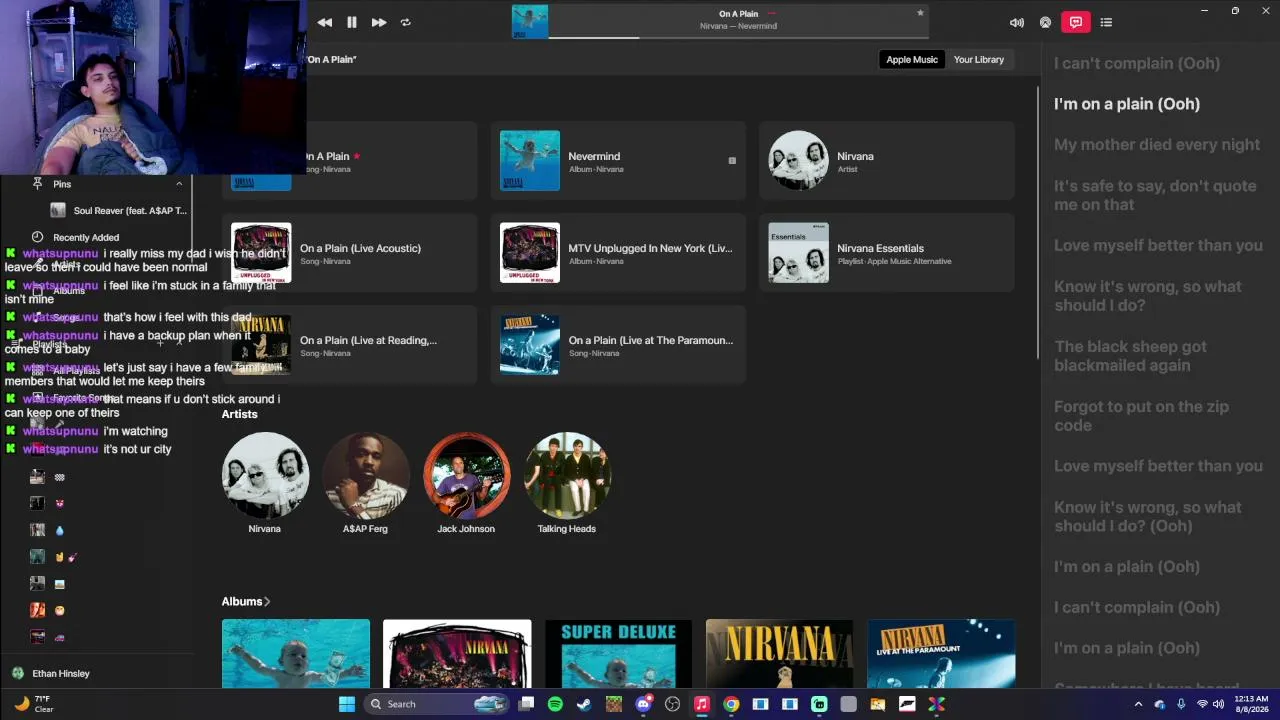Open the Windows Start menu
The width and height of the screenshot is (1280, 720).
tap(347, 704)
